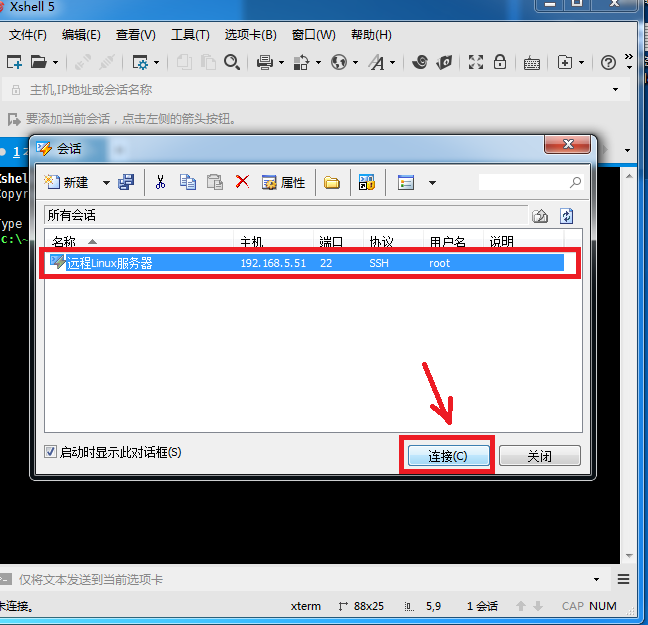Open the 选项卡(B) menu
The height and width of the screenshot is (625, 648).
tap(250, 35)
